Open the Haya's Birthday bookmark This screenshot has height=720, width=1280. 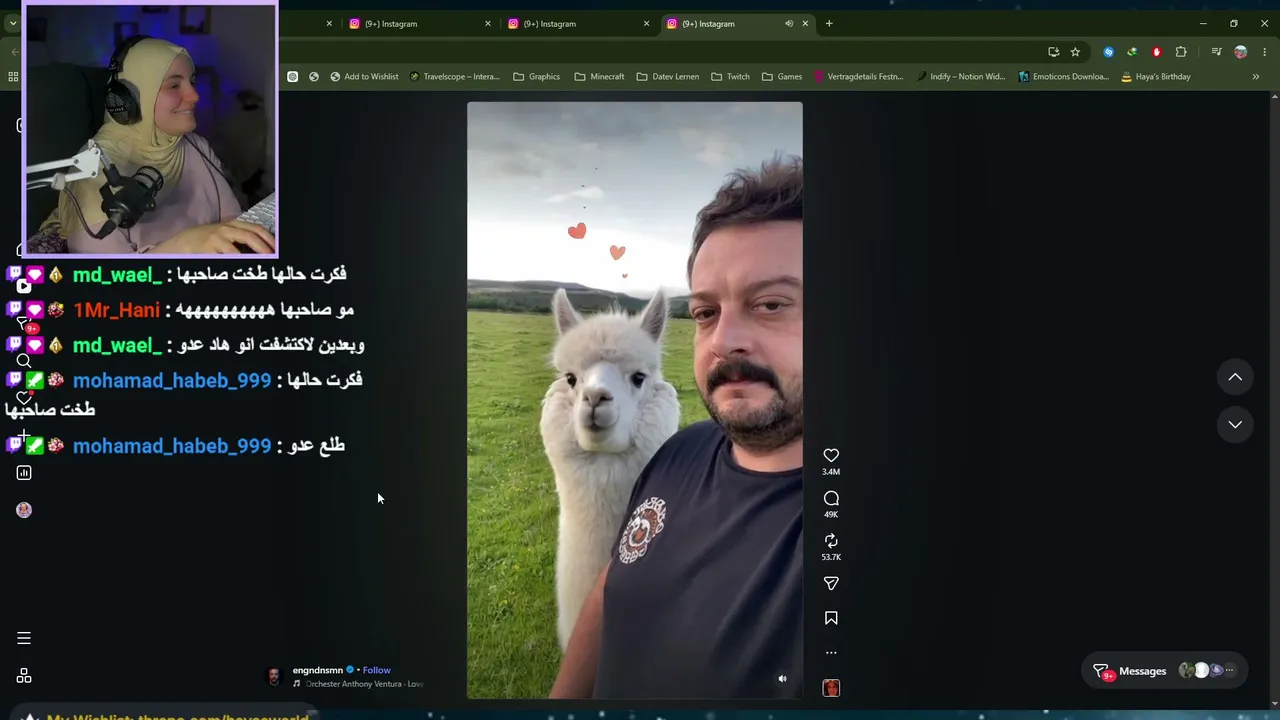pyautogui.click(x=1156, y=76)
